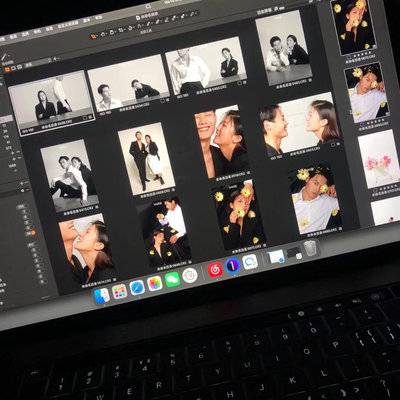Toggle the orange-highlighted item in left list
400x400 pixels.
pos(33,233)
